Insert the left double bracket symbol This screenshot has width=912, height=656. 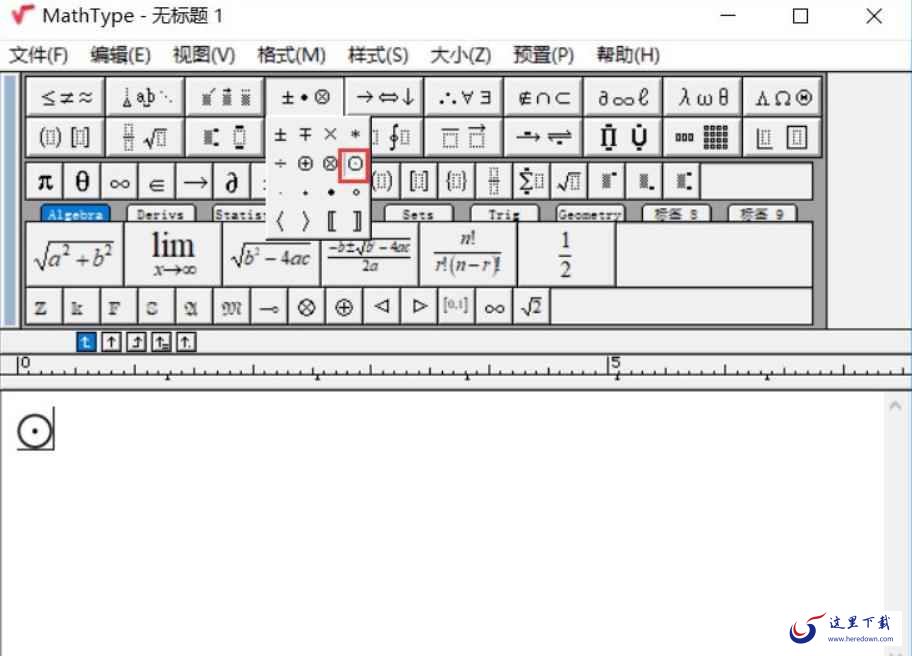click(330, 222)
